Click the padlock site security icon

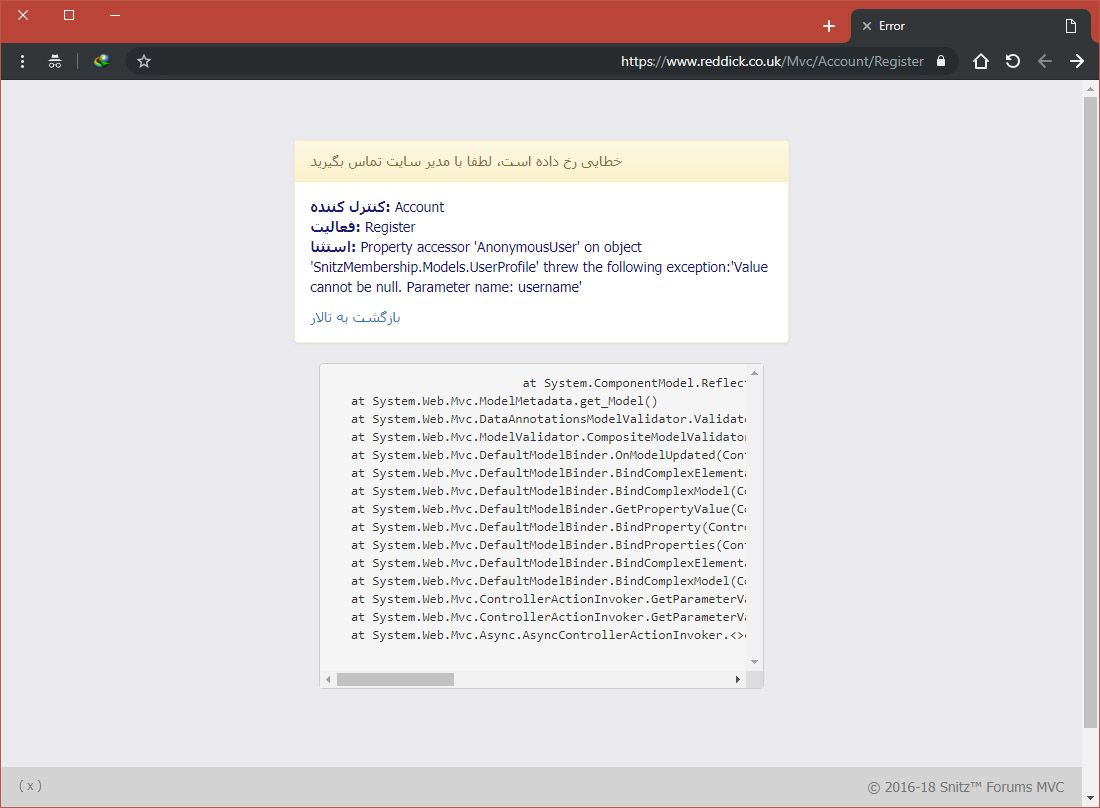(940, 61)
